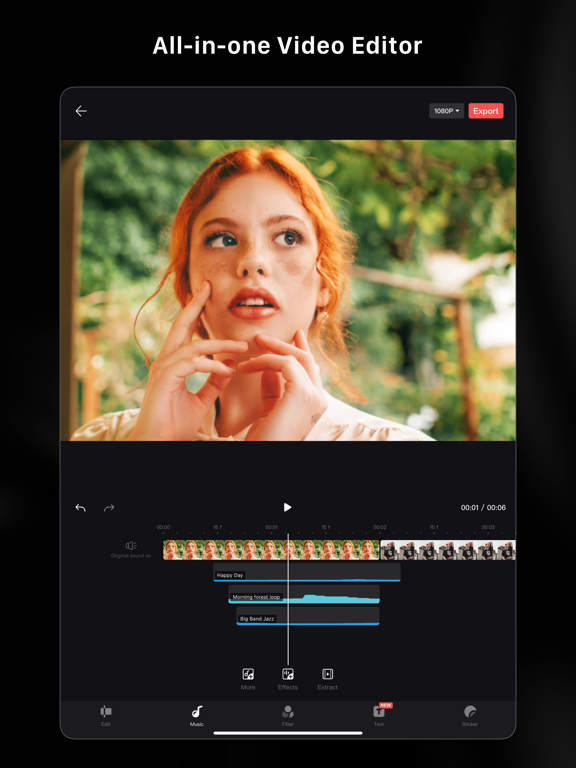Open the Sticker tab
The width and height of the screenshot is (576, 768).
click(470, 716)
